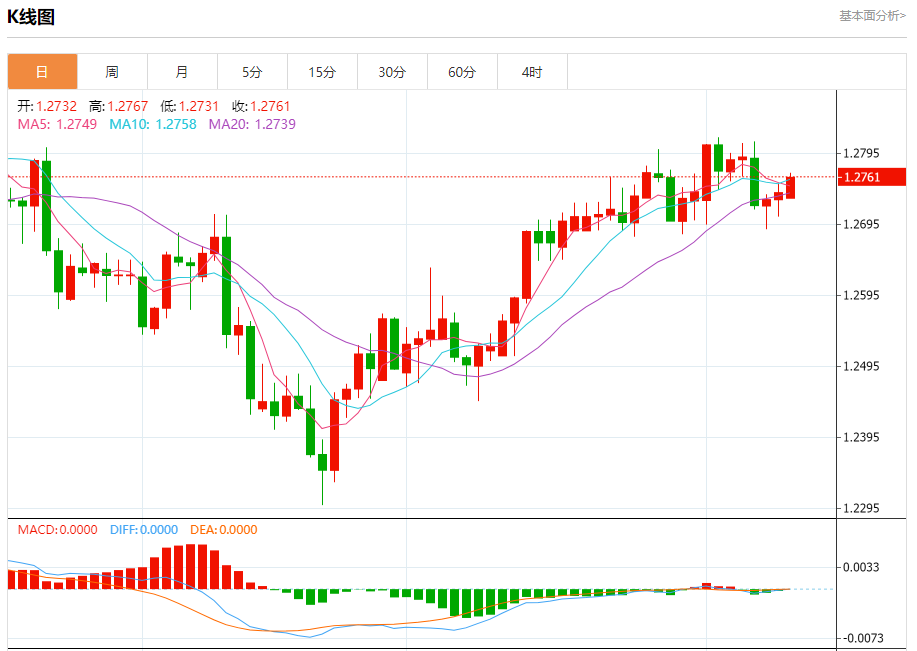Screen dimensions: 917x651
Task: Switch to the 月 monthly tab
Action: [182, 72]
